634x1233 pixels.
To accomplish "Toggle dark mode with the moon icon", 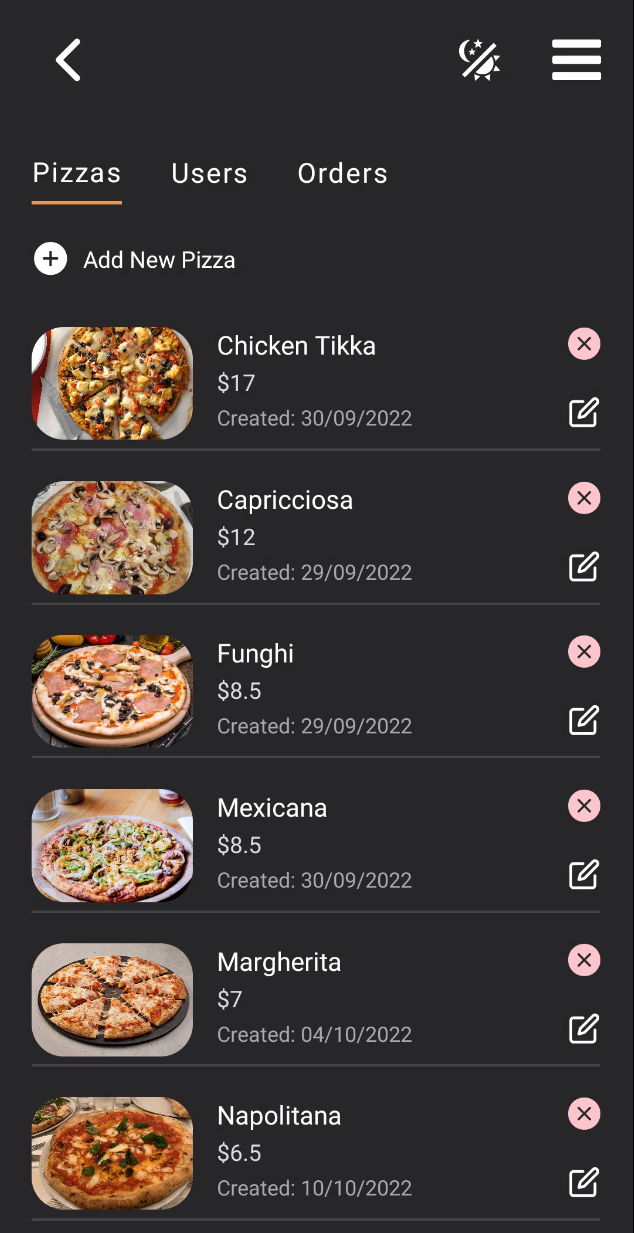I will 480,60.
